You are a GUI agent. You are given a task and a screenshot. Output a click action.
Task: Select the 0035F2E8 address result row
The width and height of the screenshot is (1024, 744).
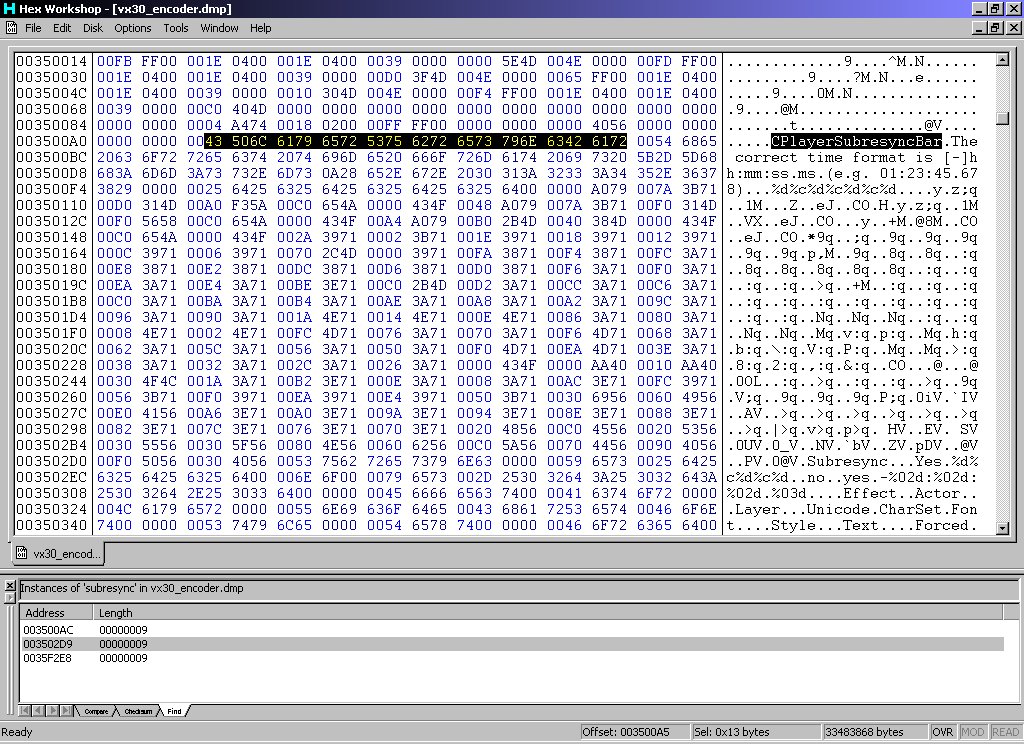[513, 658]
